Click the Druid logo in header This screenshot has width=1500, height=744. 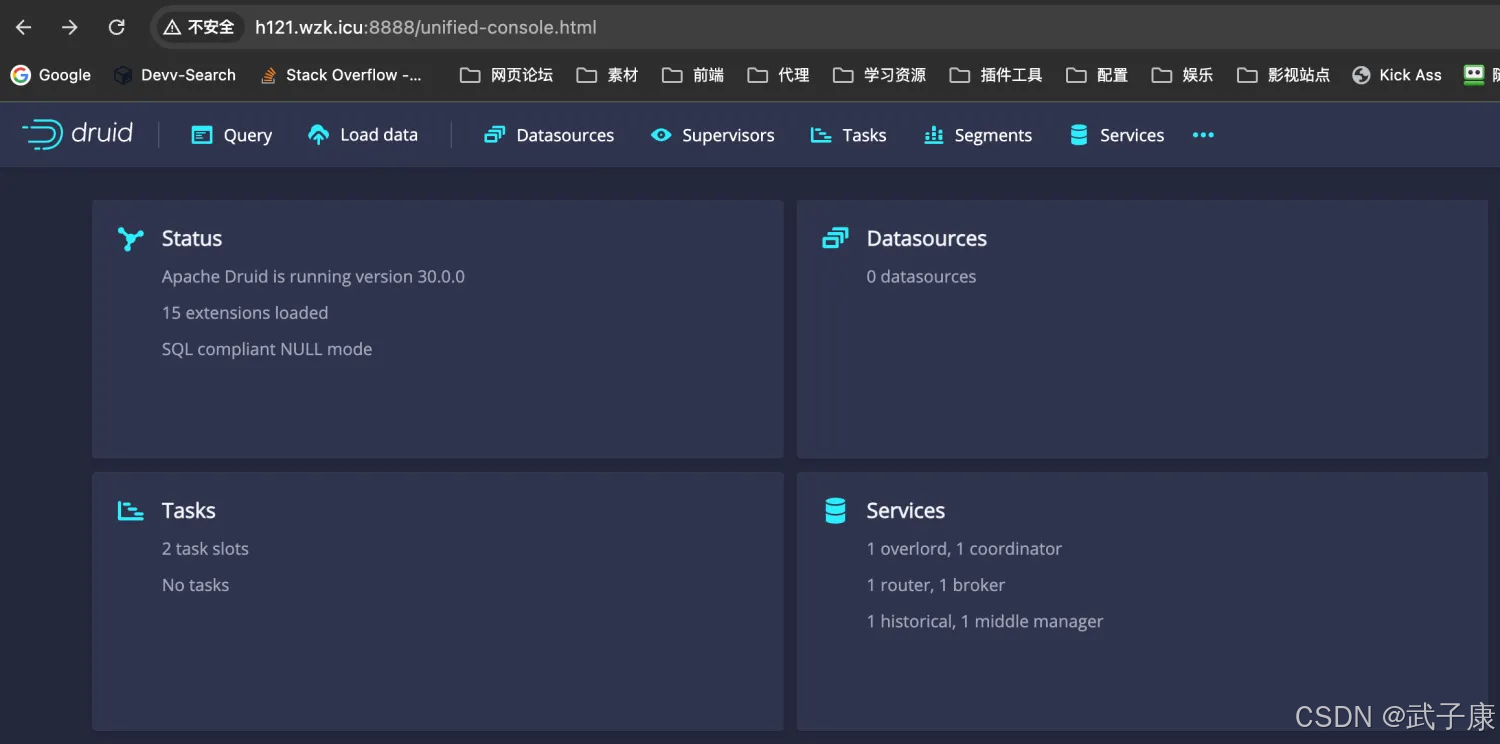coord(78,134)
